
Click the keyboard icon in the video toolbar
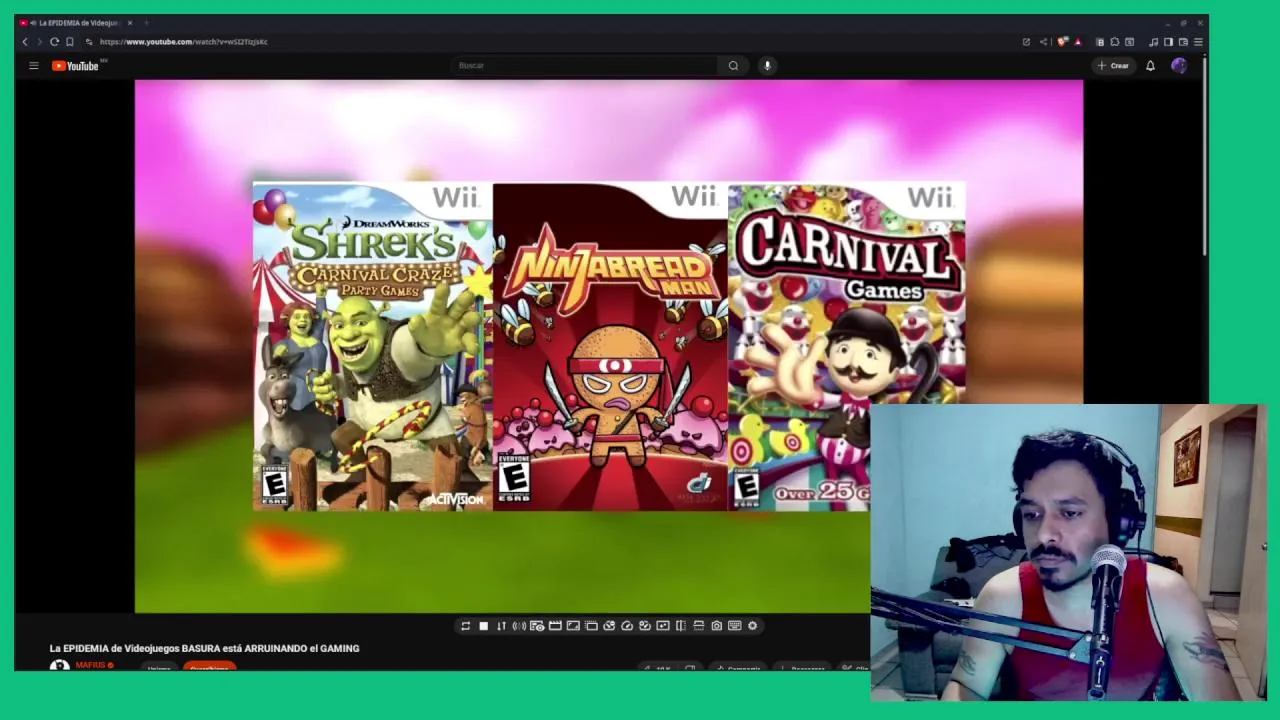click(735, 626)
